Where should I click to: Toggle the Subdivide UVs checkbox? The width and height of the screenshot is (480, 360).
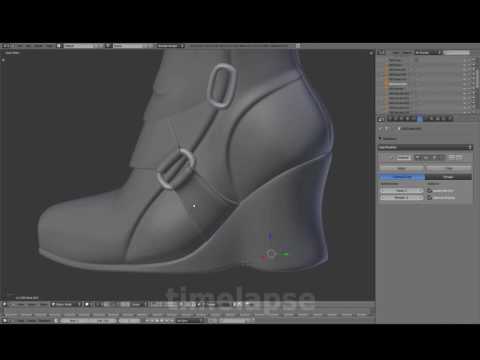click(430, 191)
